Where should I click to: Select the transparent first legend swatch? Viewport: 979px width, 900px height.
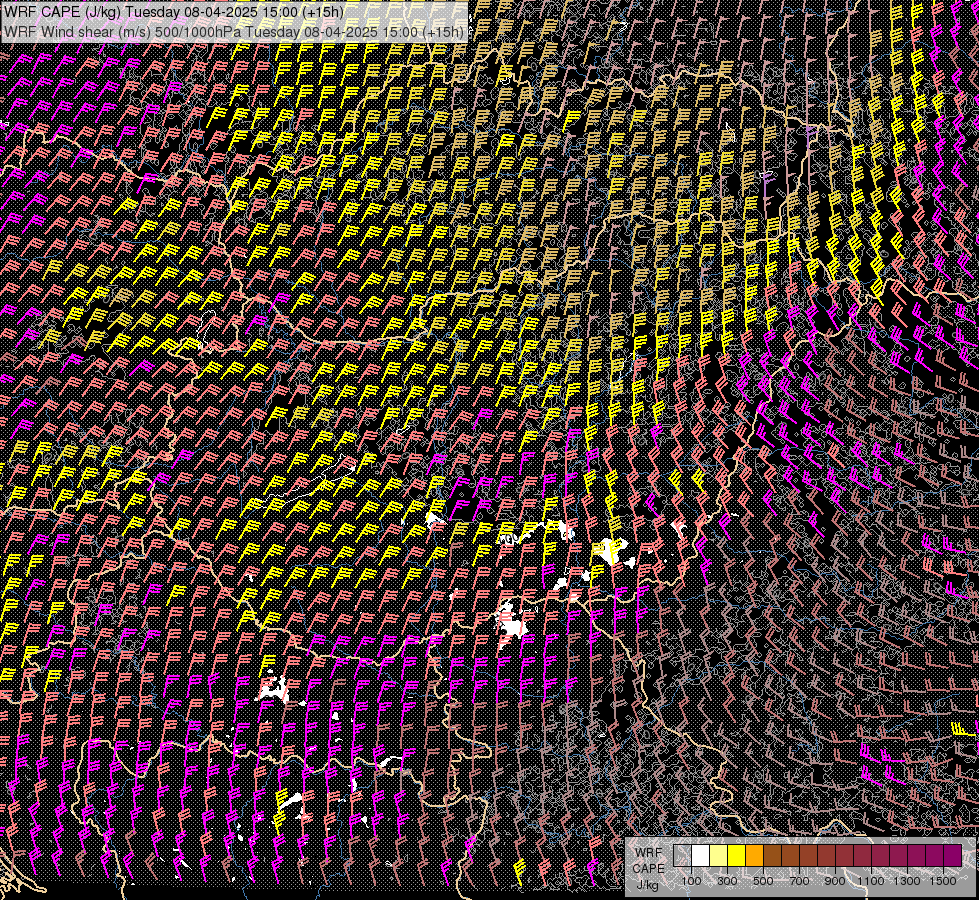point(682,856)
